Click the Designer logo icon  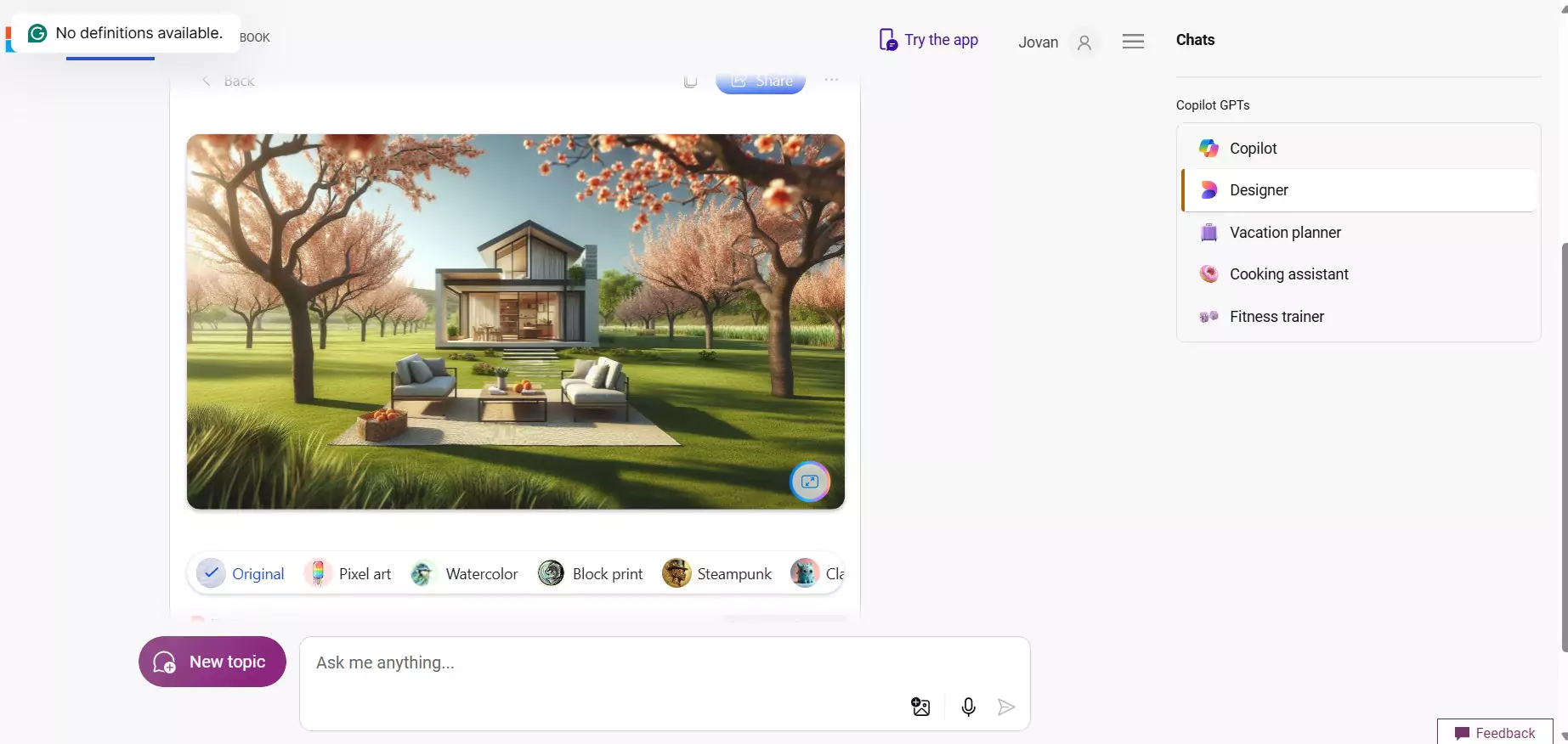point(1209,190)
